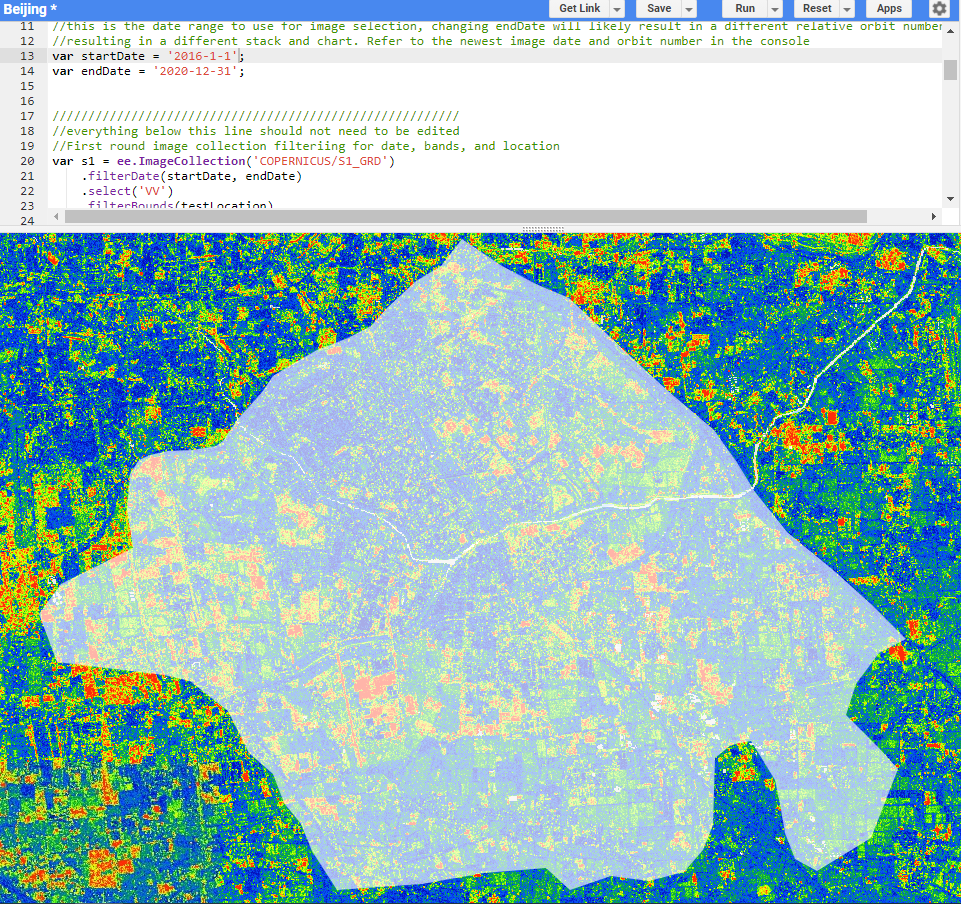Expand the Get Link dropdown arrow
The image size is (961, 904).
pos(618,9)
